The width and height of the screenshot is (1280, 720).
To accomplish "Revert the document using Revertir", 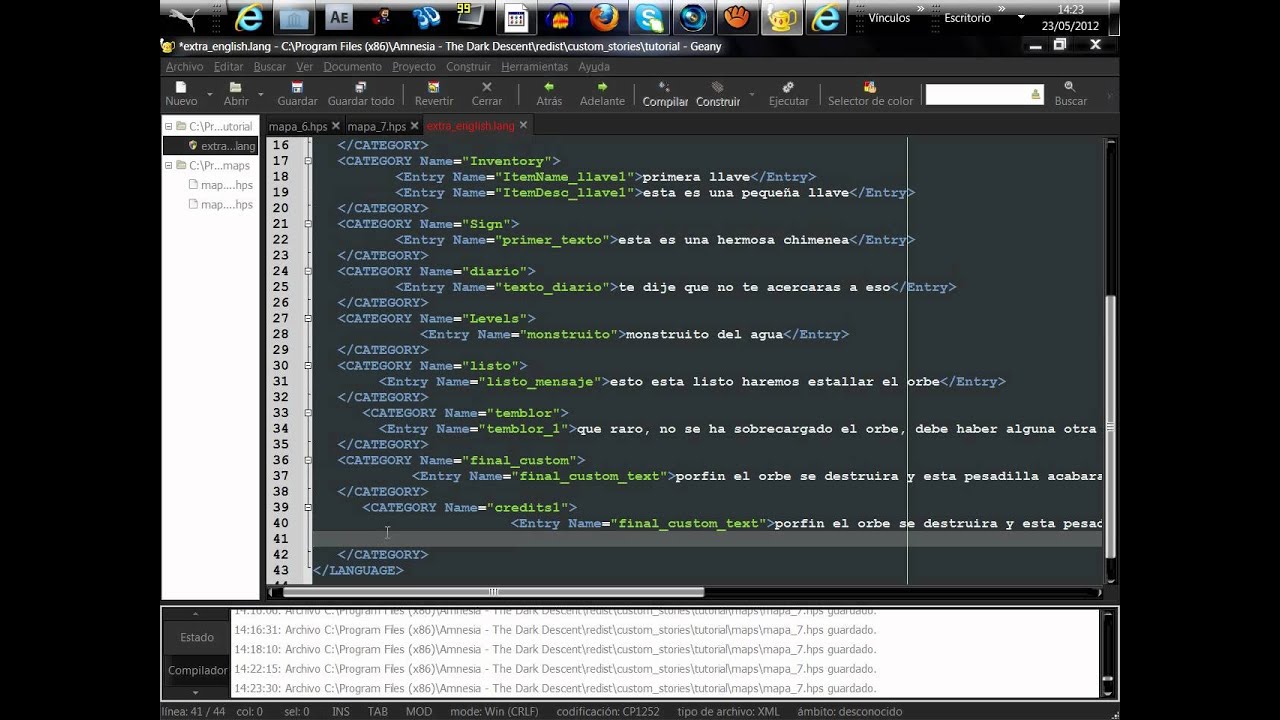I will click(434, 94).
